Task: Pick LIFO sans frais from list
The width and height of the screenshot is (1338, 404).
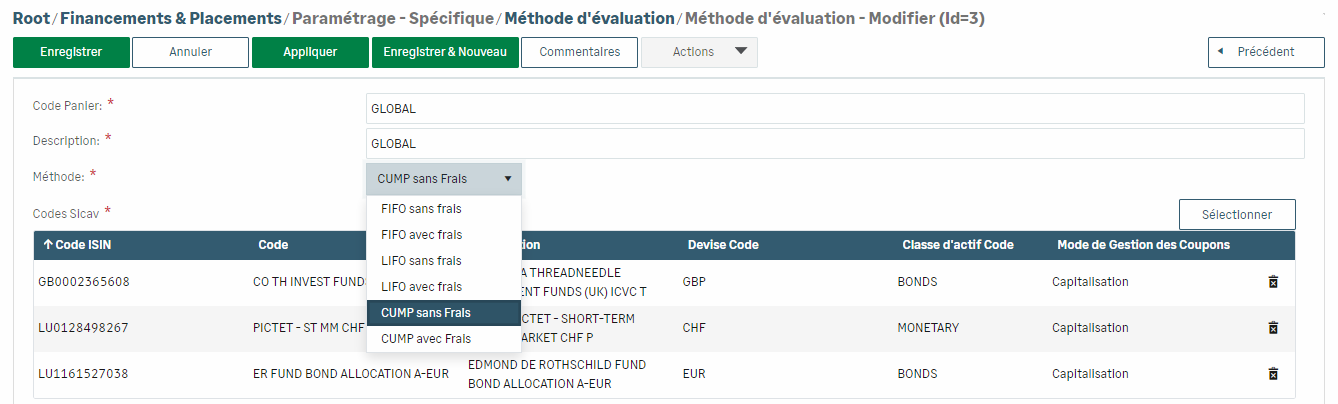Action: [x=421, y=261]
